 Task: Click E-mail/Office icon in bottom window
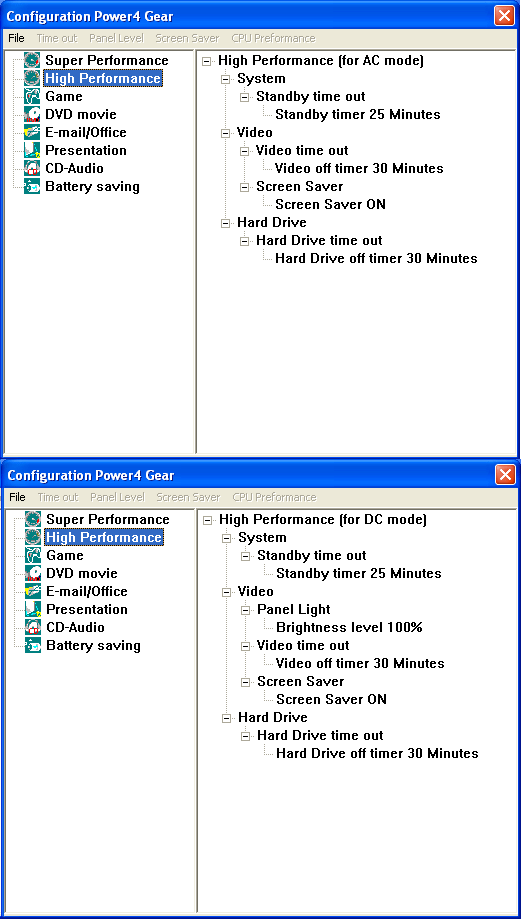(x=33, y=591)
